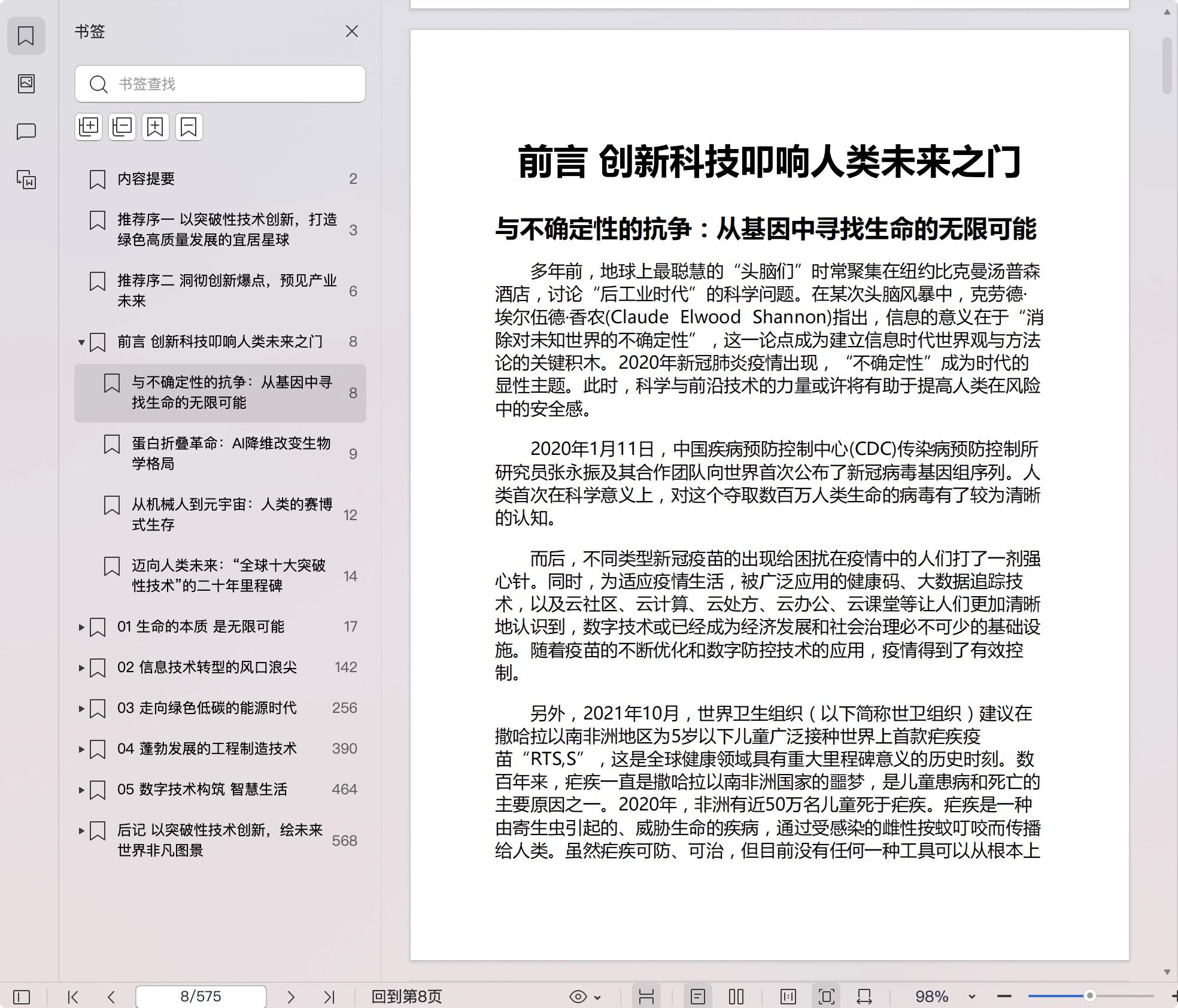
Task: Open the comments sidebar panel icon
Action: (x=26, y=131)
